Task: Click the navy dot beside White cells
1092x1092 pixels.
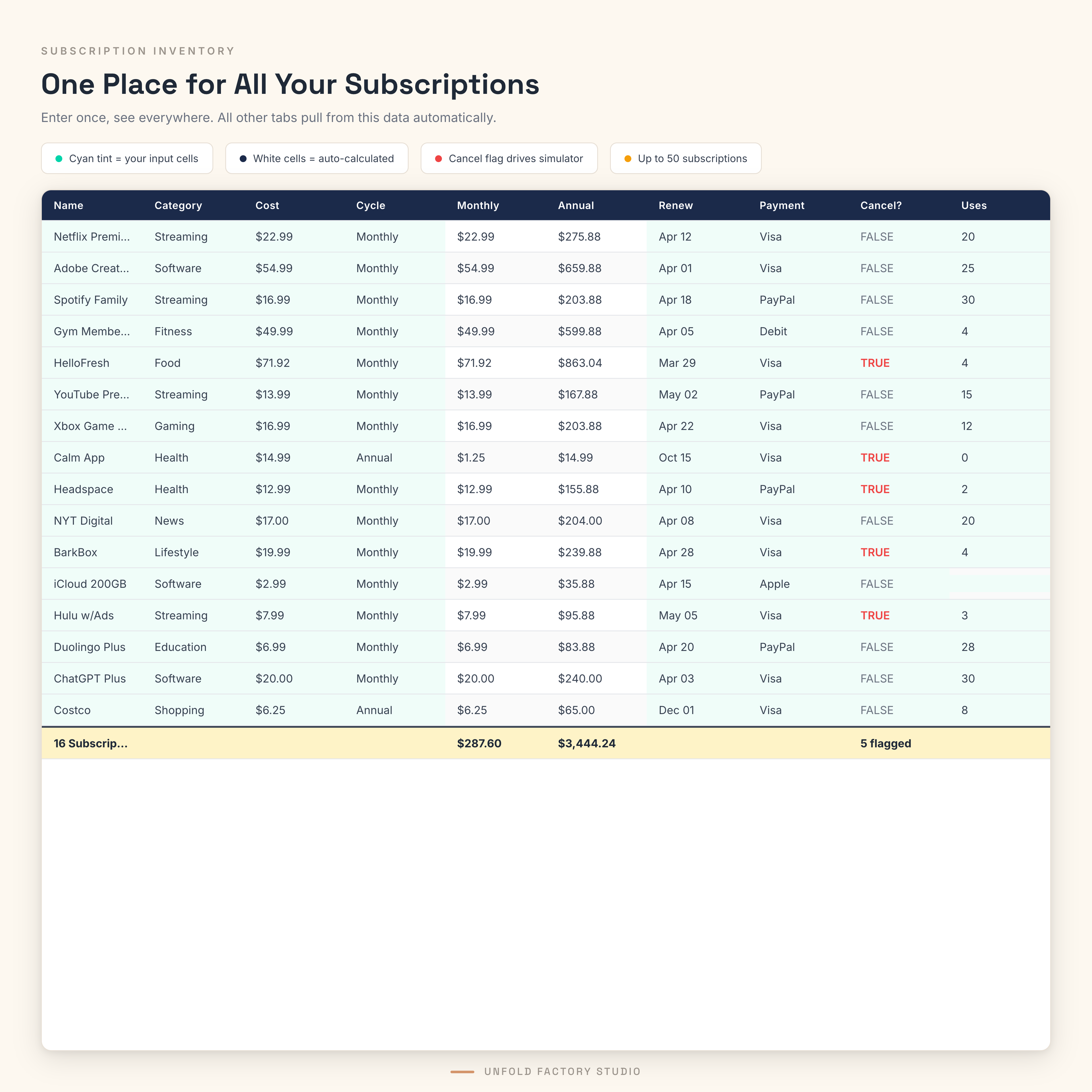Action: coord(243,159)
